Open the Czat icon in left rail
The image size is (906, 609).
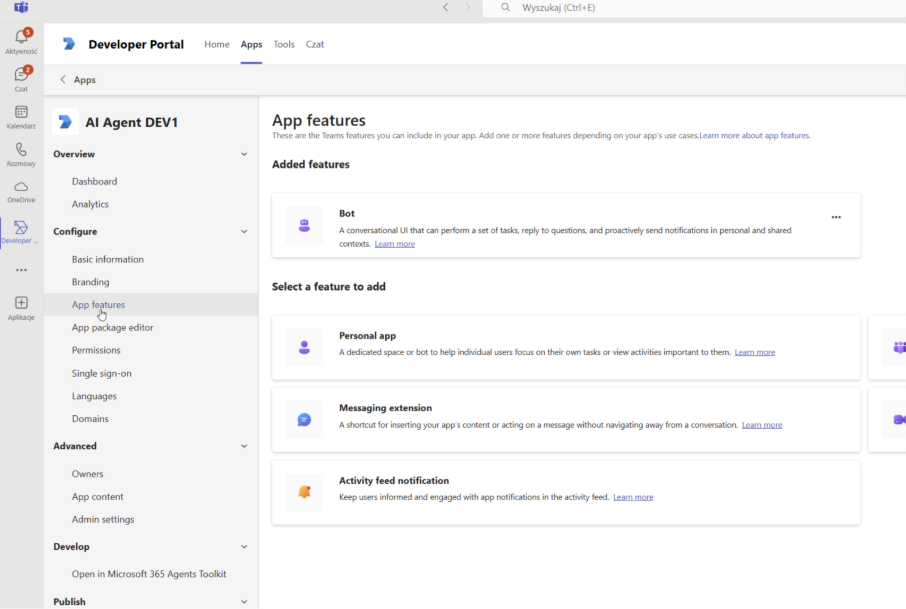21,77
